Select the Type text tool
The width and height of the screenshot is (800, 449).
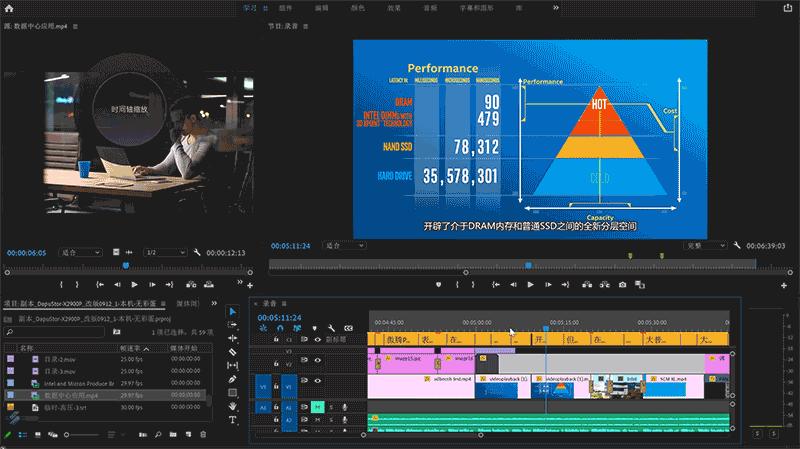coord(233,420)
